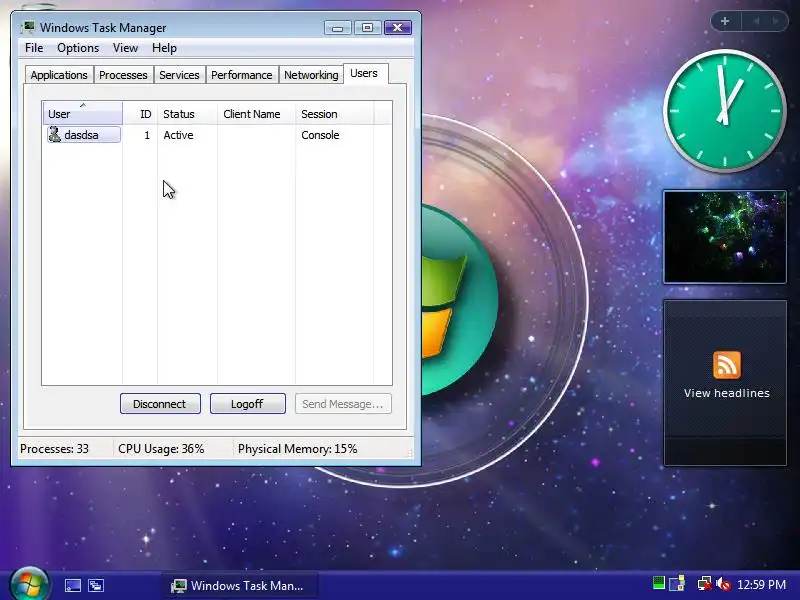Open the File menu
The width and height of the screenshot is (800, 600).
[34, 48]
